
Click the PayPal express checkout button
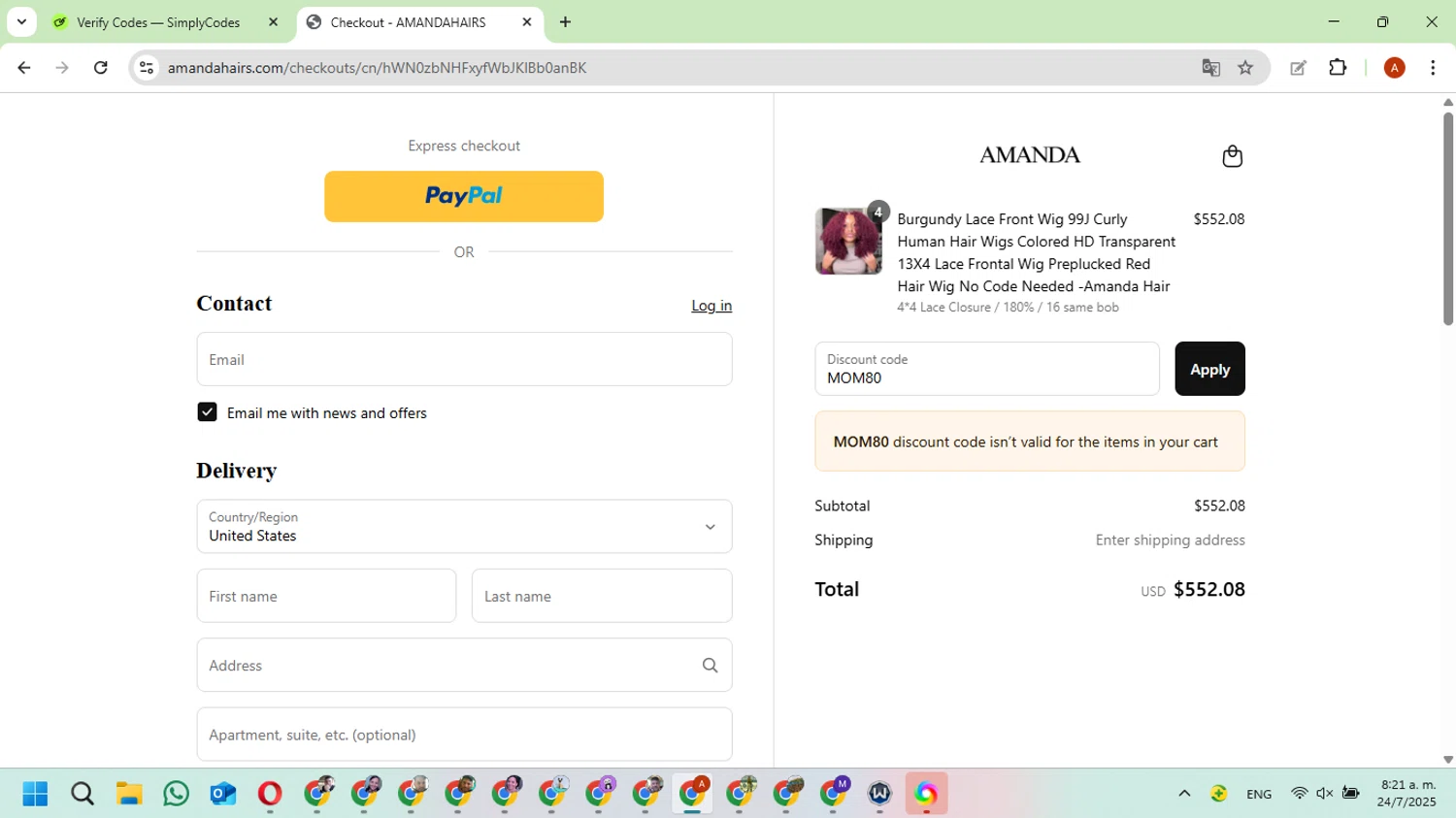click(x=464, y=196)
